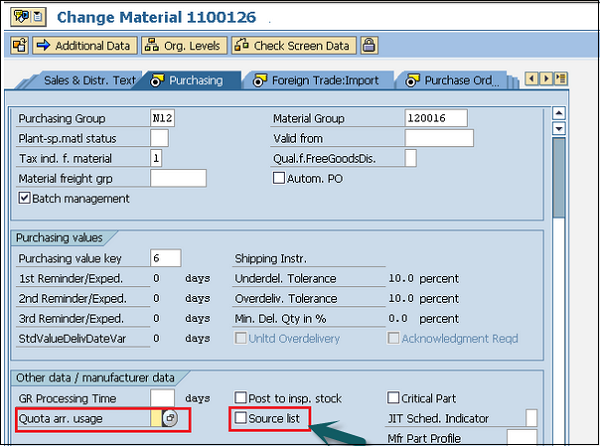Click Min. Del. Qty in % value 0.0
Screen dimensions: 600x446
pos(398,318)
